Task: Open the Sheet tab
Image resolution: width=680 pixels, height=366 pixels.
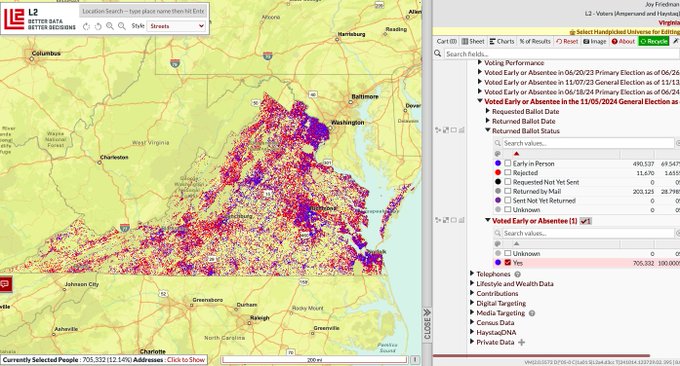Action: pyautogui.click(x=473, y=41)
